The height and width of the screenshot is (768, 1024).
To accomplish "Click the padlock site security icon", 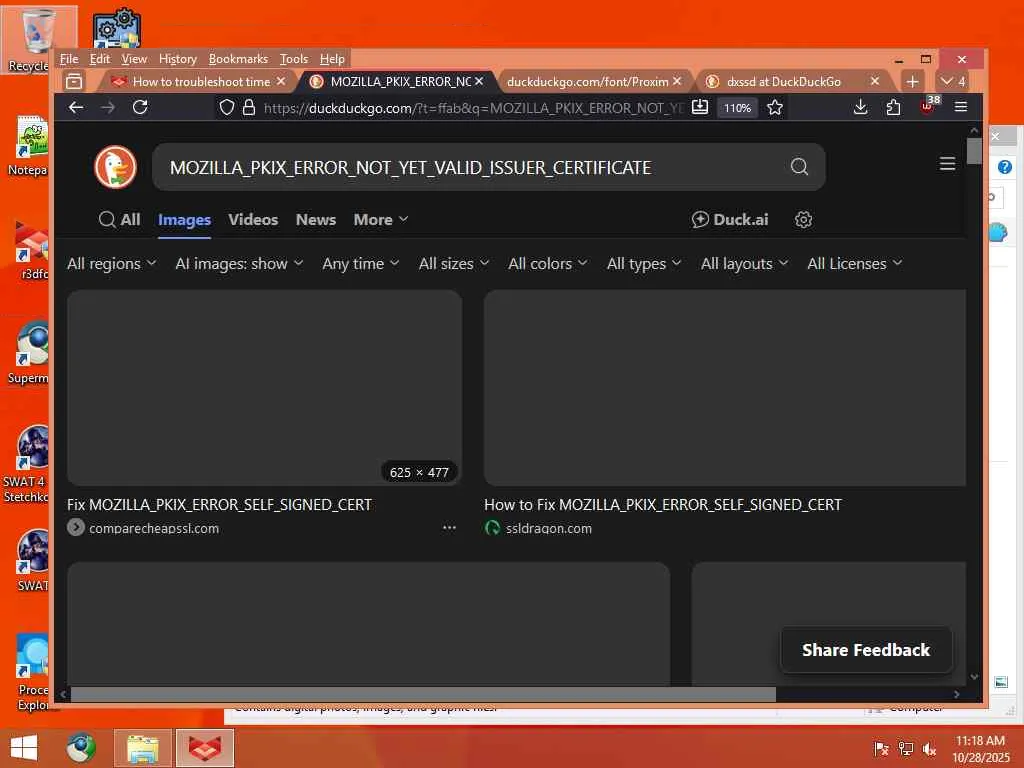I will [x=249, y=108].
